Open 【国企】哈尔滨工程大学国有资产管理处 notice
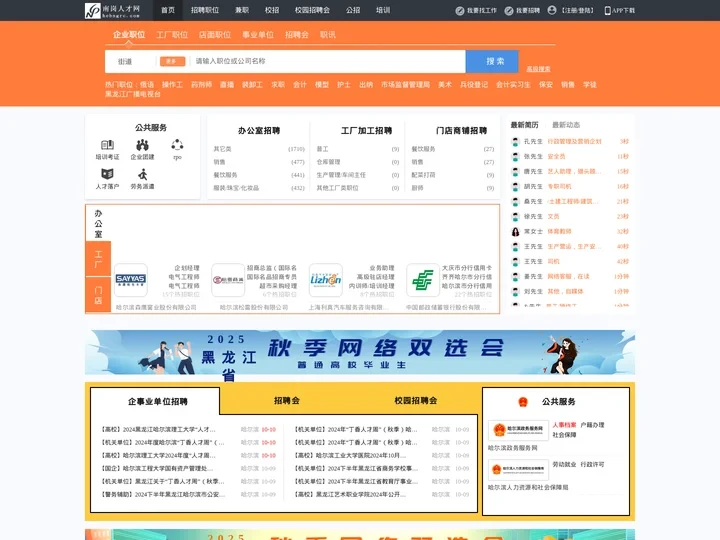 click(x=157, y=468)
